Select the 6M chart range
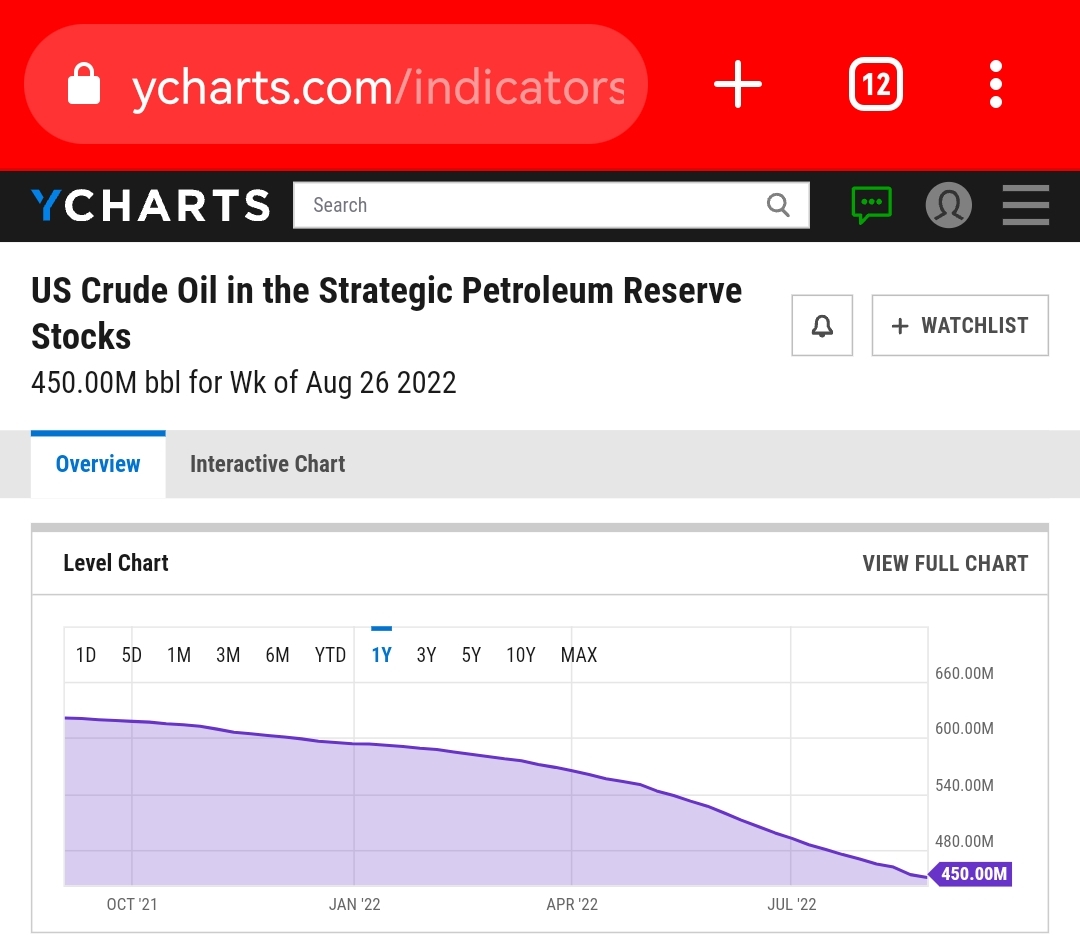 [x=277, y=655]
